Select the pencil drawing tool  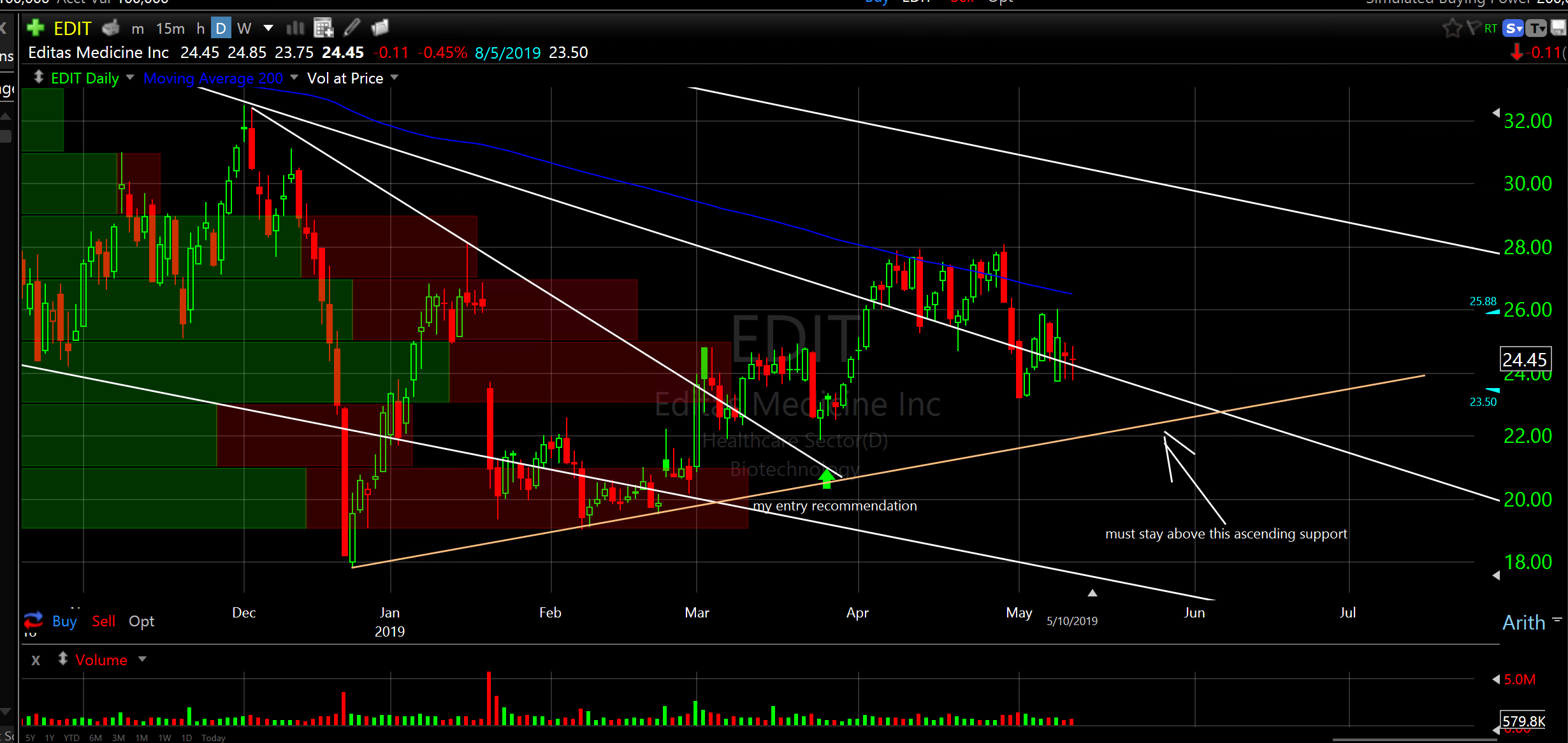(352, 28)
